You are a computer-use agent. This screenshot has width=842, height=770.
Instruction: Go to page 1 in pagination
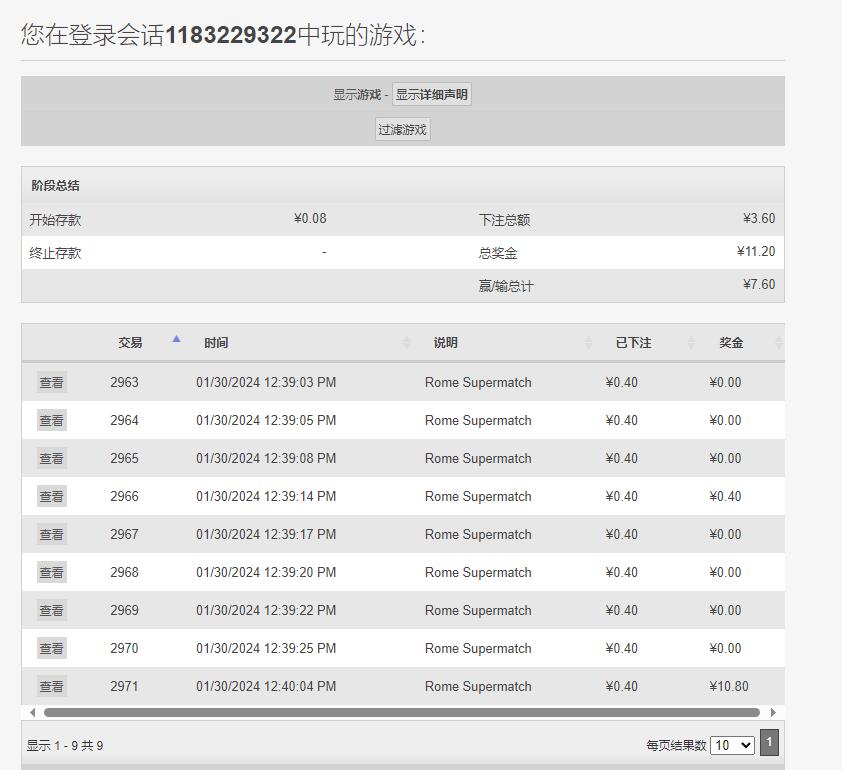coord(769,742)
